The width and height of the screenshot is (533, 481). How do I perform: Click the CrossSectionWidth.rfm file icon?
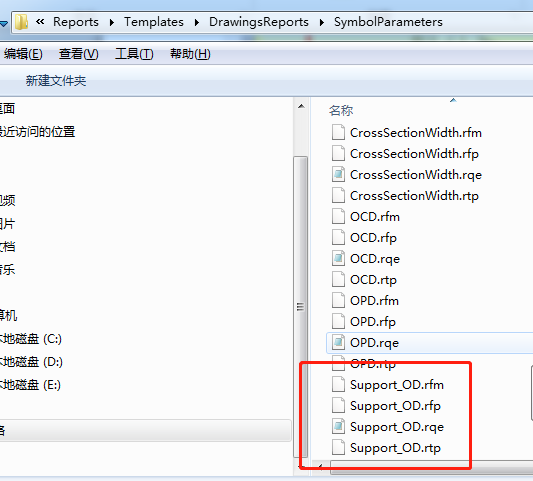(x=338, y=133)
